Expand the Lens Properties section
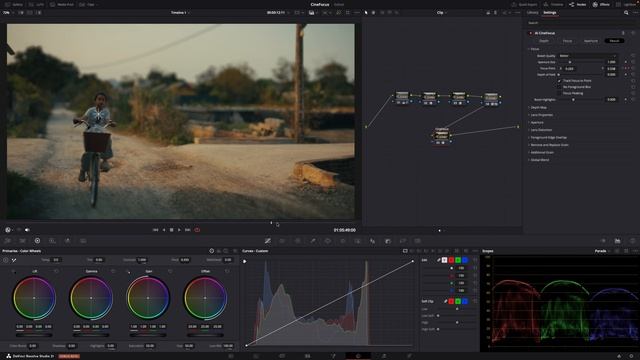Image resolution: width=640 pixels, height=360 pixels. pos(541,115)
